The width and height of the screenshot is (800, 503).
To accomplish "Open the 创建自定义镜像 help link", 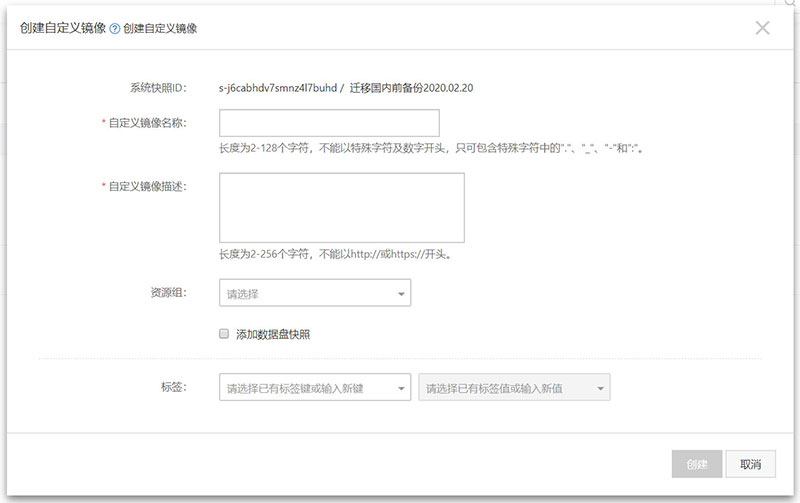I will pos(160,29).
